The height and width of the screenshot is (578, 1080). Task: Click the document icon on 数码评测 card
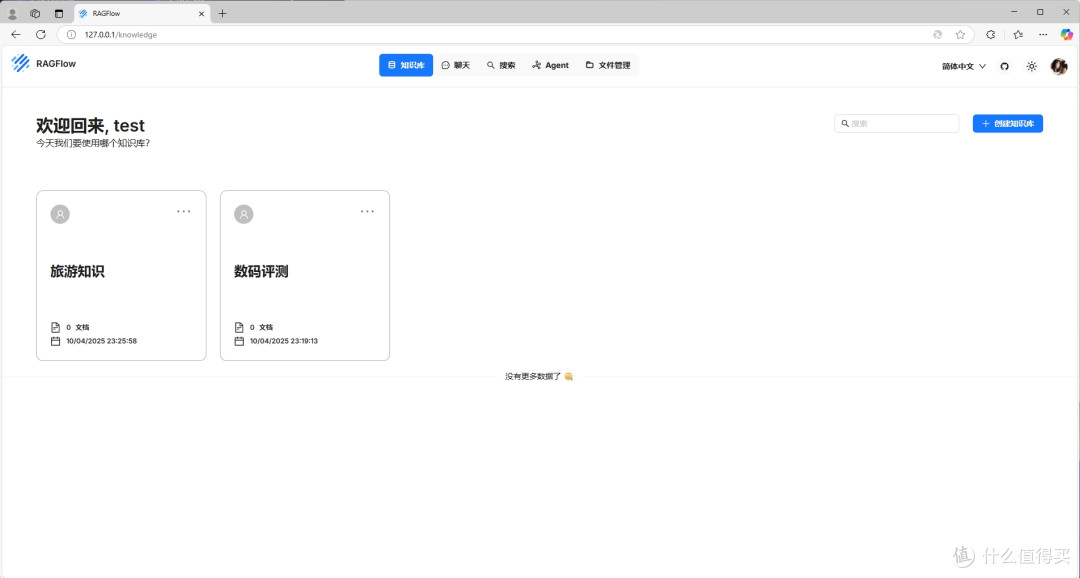click(x=239, y=327)
